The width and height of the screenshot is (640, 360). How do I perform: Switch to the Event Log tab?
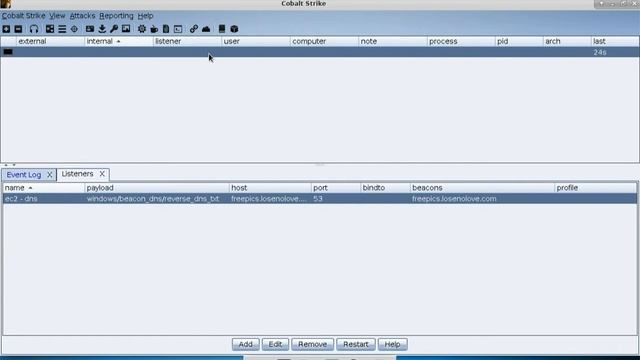tap(24, 175)
